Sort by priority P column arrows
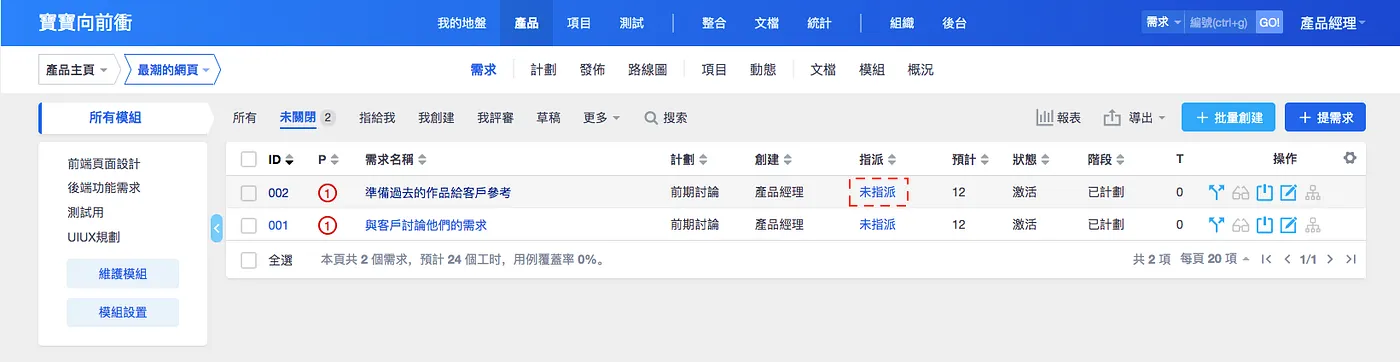Image resolution: width=1400 pixels, height=362 pixels. 335,159
